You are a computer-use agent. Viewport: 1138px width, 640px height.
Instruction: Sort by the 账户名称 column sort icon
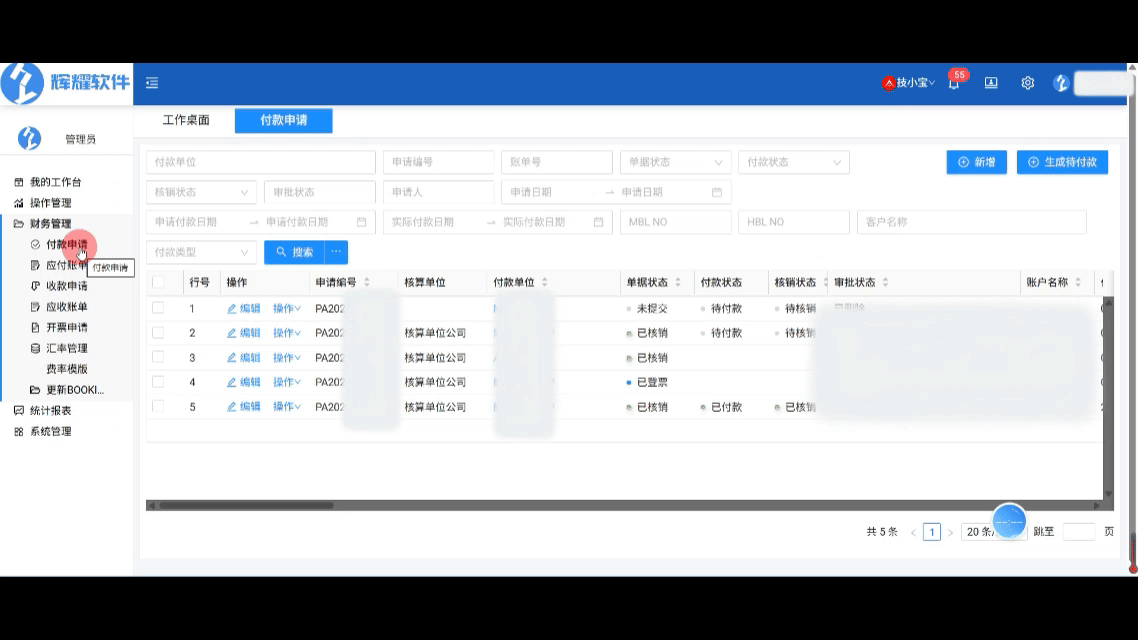tap(1078, 282)
